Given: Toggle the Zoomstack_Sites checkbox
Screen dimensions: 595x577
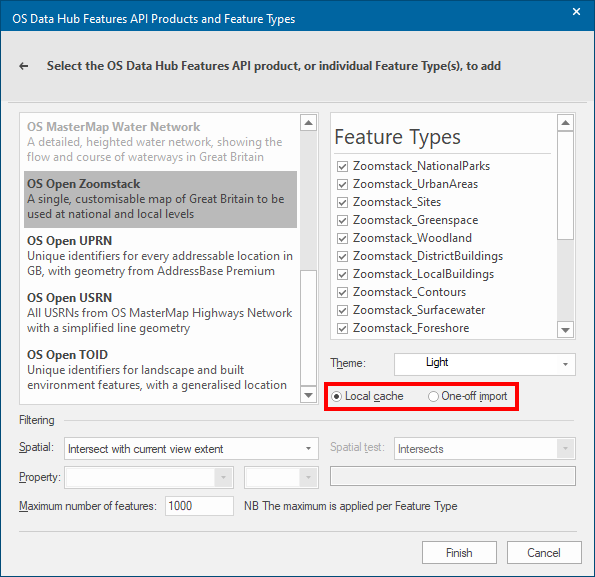Looking at the screenshot, I should 342,202.
